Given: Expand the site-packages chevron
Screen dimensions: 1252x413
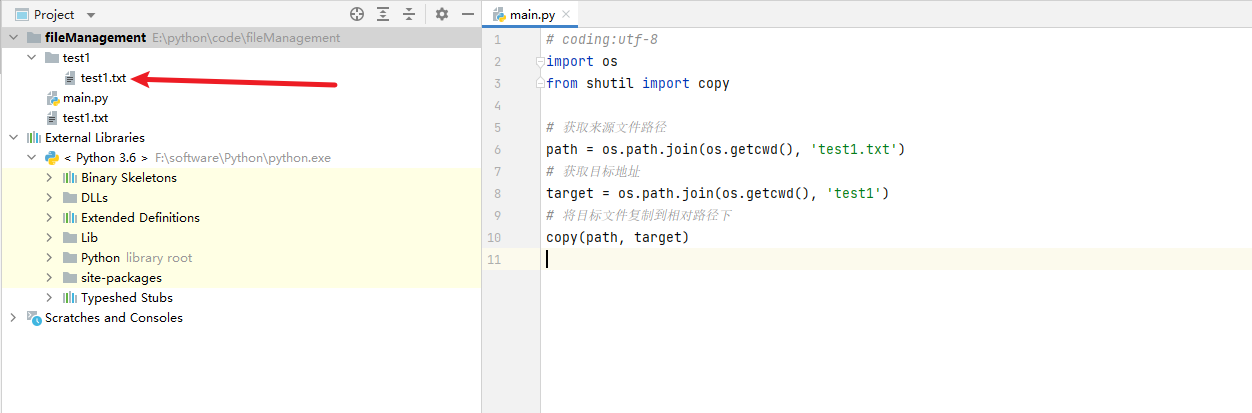Looking at the screenshot, I should tap(49, 277).
